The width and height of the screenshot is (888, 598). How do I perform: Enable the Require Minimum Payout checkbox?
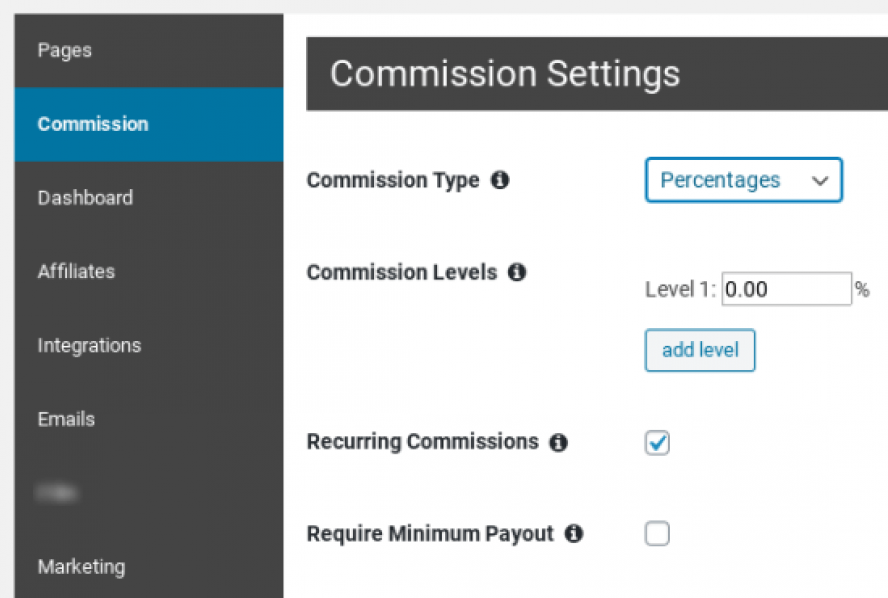[x=657, y=533]
